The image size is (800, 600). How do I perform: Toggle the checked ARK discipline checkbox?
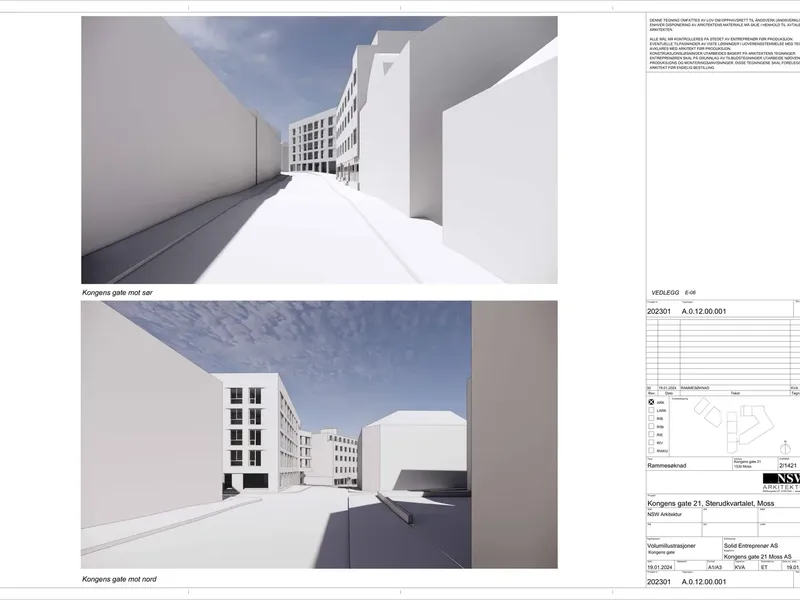(651, 402)
